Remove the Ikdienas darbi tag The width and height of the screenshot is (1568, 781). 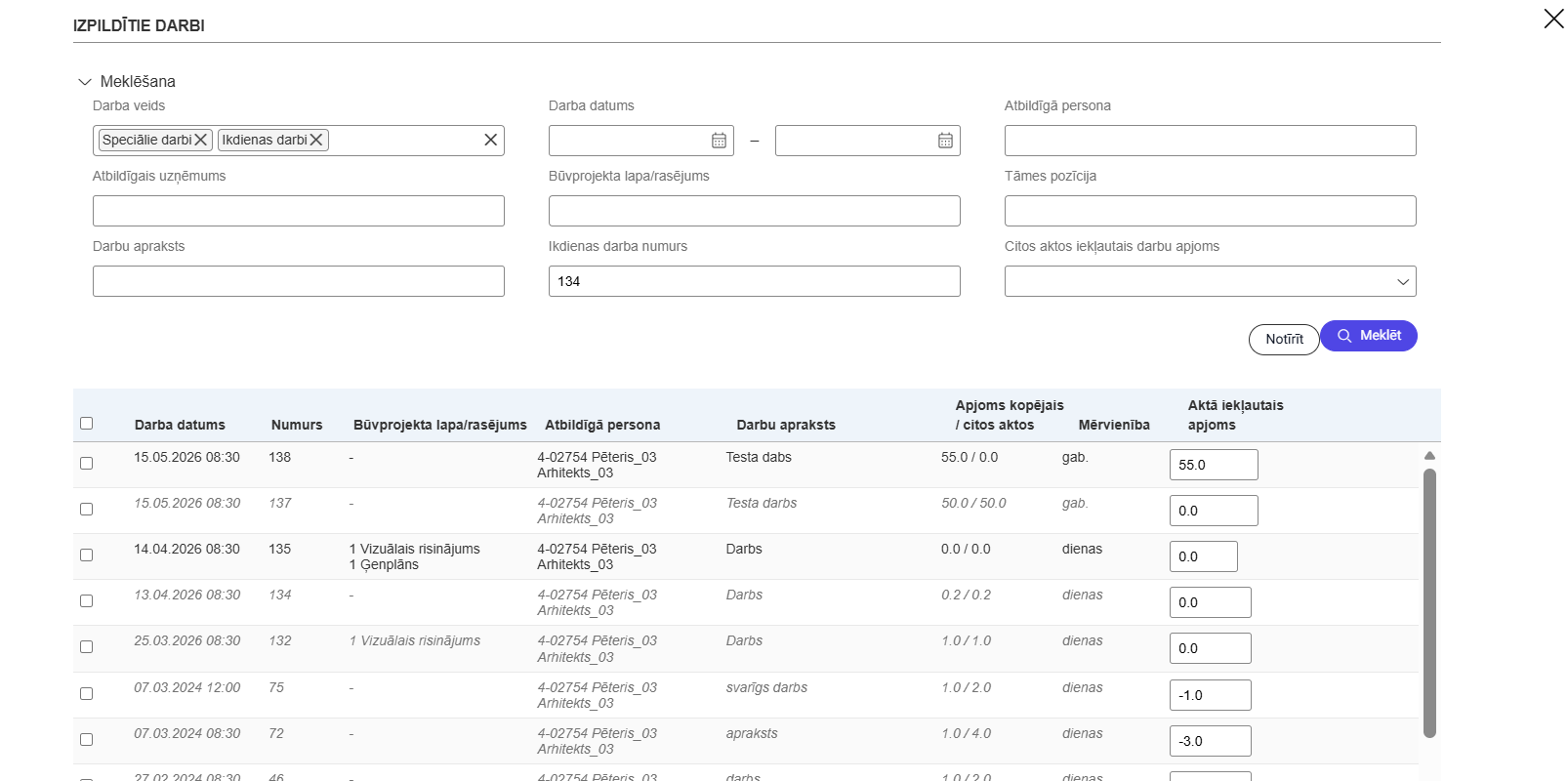coord(316,140)
